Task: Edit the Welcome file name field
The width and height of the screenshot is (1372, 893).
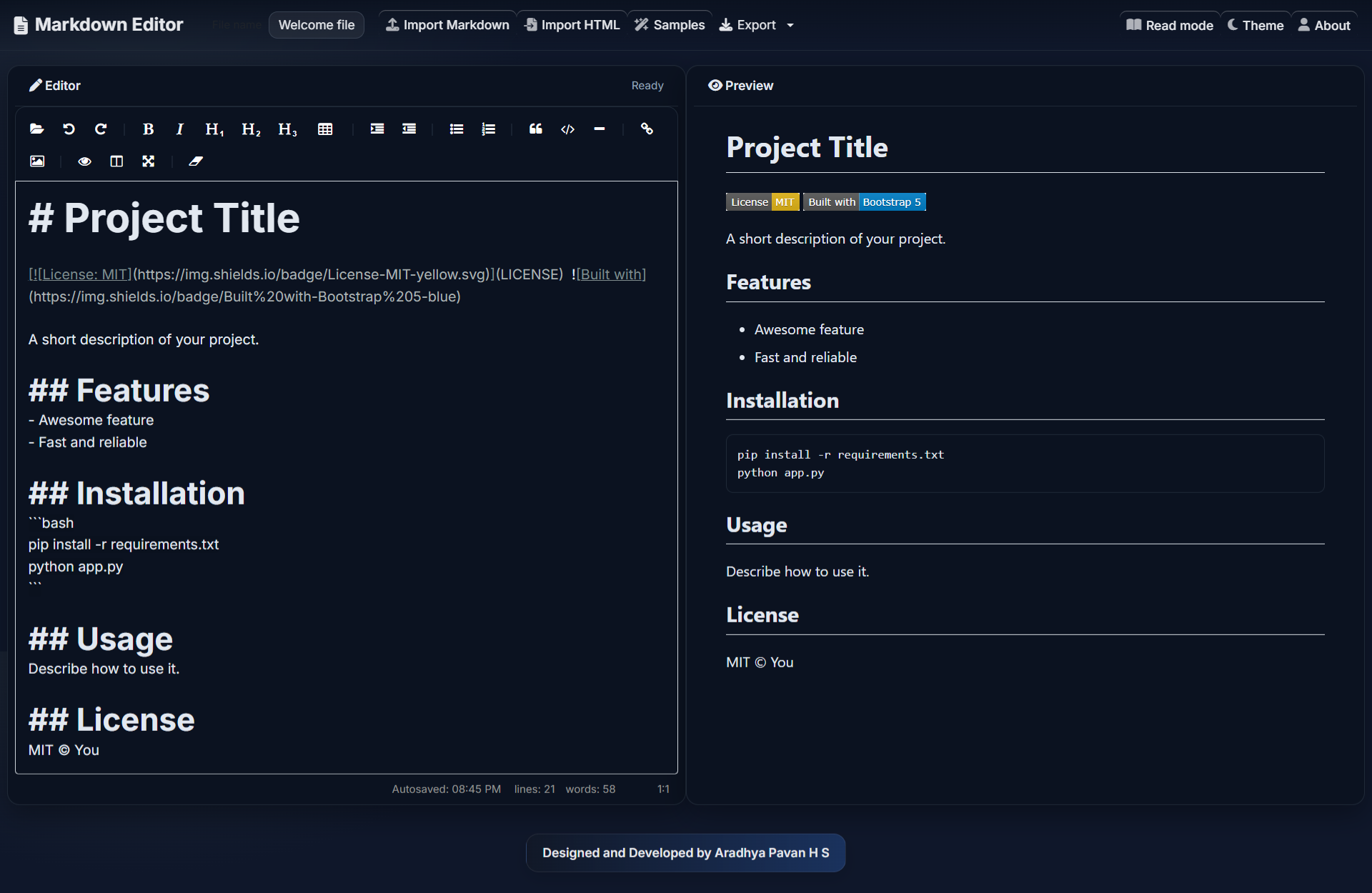Action: [x=317, y=25]
